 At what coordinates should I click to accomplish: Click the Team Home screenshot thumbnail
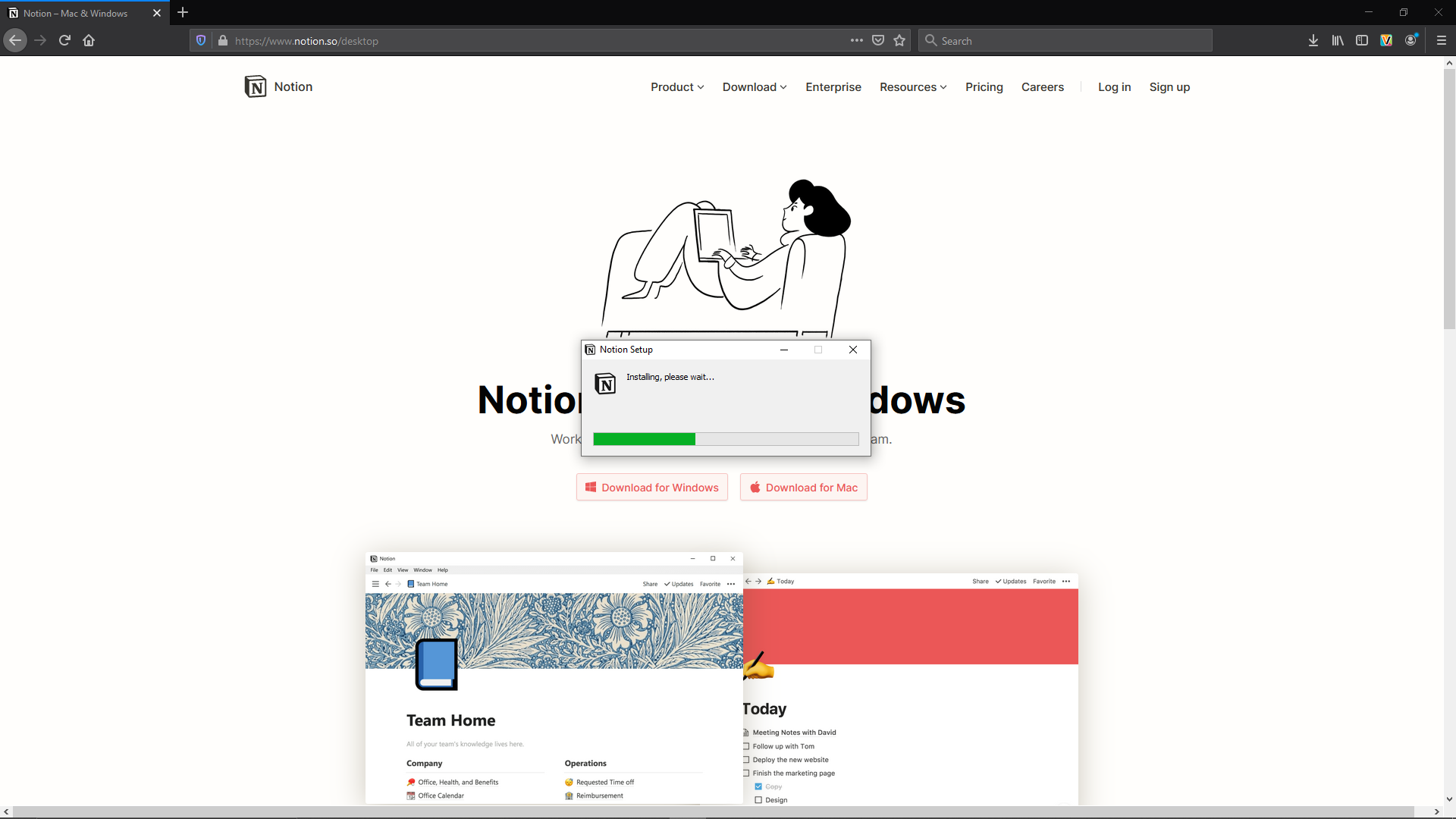[554, 678]
